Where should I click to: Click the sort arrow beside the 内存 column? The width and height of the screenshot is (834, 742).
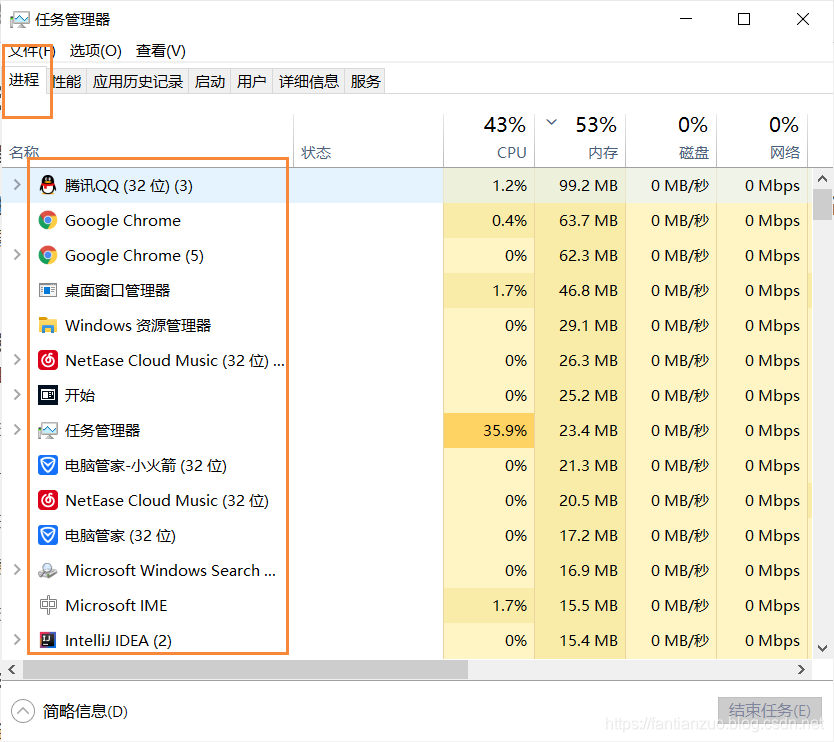point(552,122)
